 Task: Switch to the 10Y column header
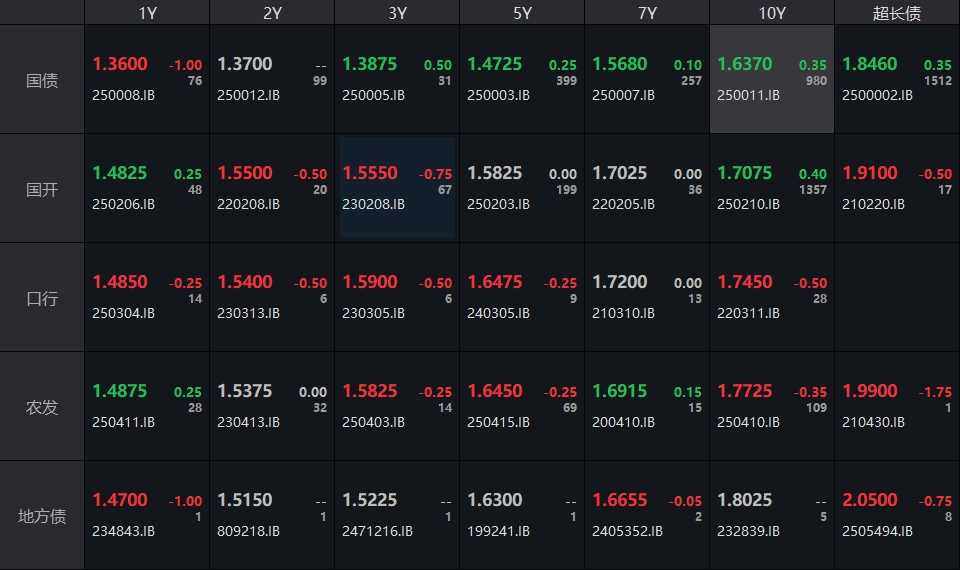(772, 12)
